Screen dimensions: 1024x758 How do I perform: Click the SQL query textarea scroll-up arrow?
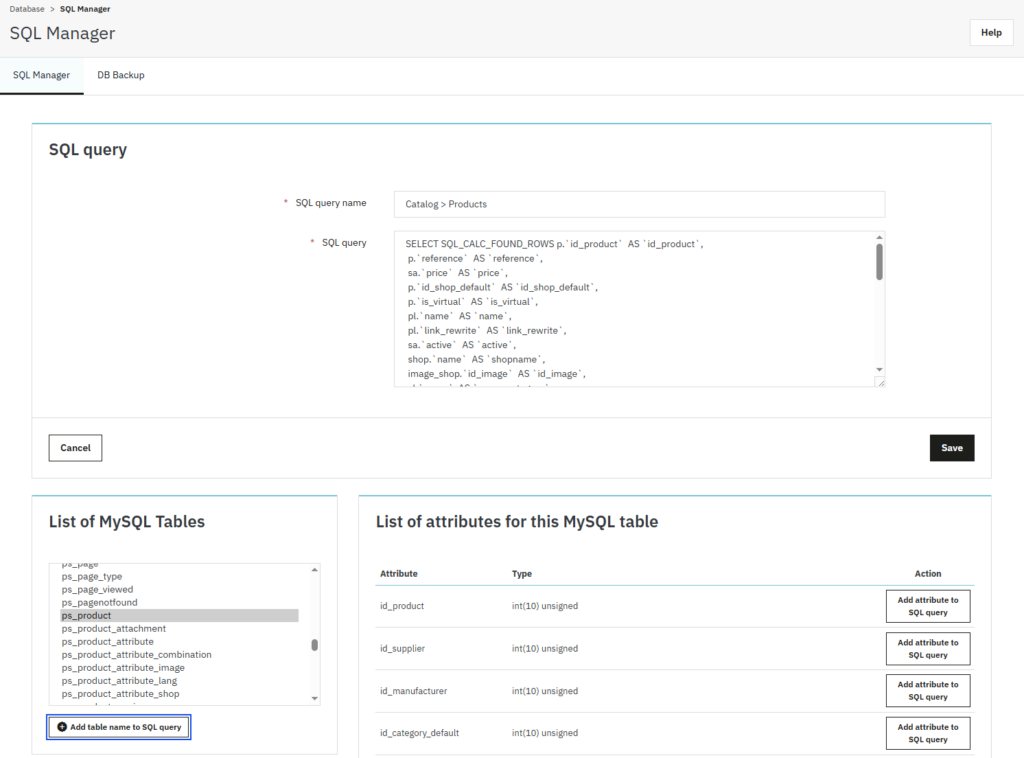(x=879, y=238)
